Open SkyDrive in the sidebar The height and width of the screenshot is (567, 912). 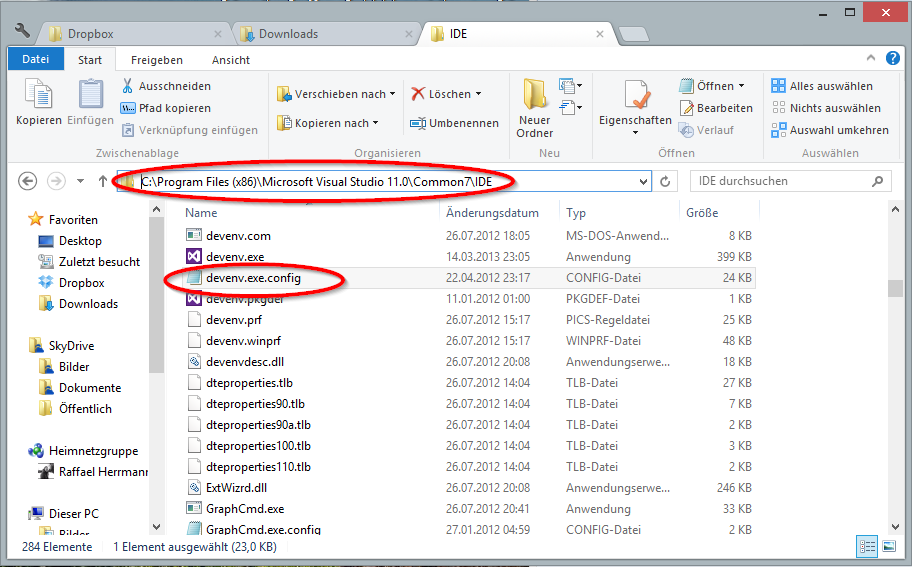tap(71, 345)
